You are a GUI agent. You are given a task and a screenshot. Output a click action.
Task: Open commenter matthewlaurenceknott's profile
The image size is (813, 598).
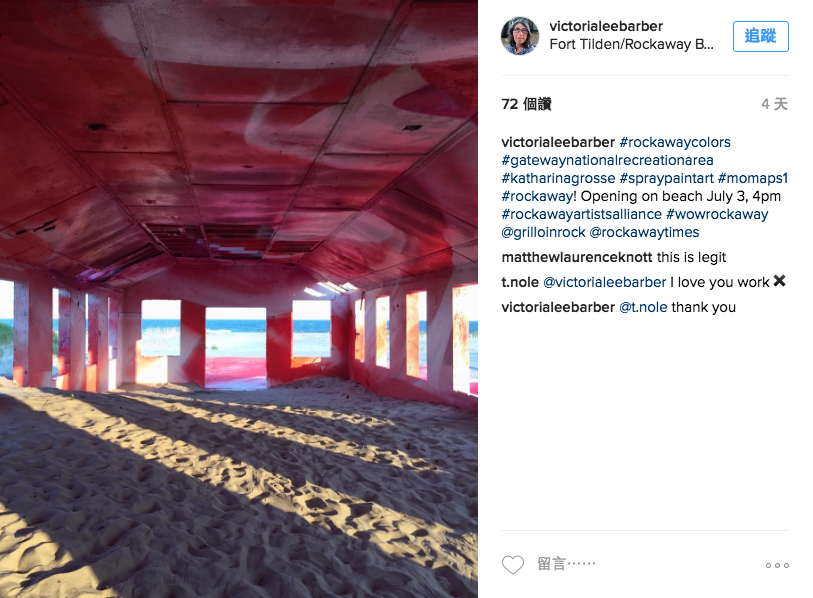tap(577, 257)
